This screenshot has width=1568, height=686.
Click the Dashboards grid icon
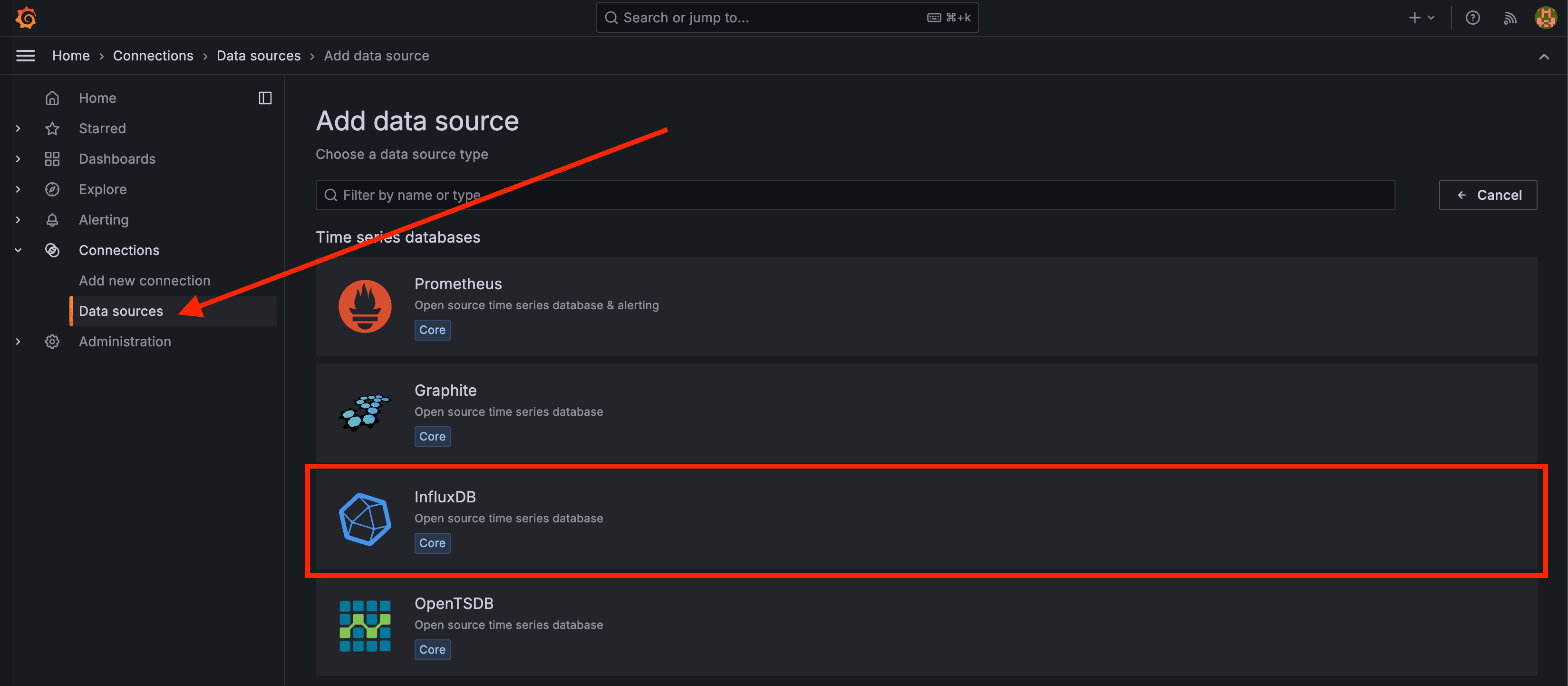coord(52,159)
